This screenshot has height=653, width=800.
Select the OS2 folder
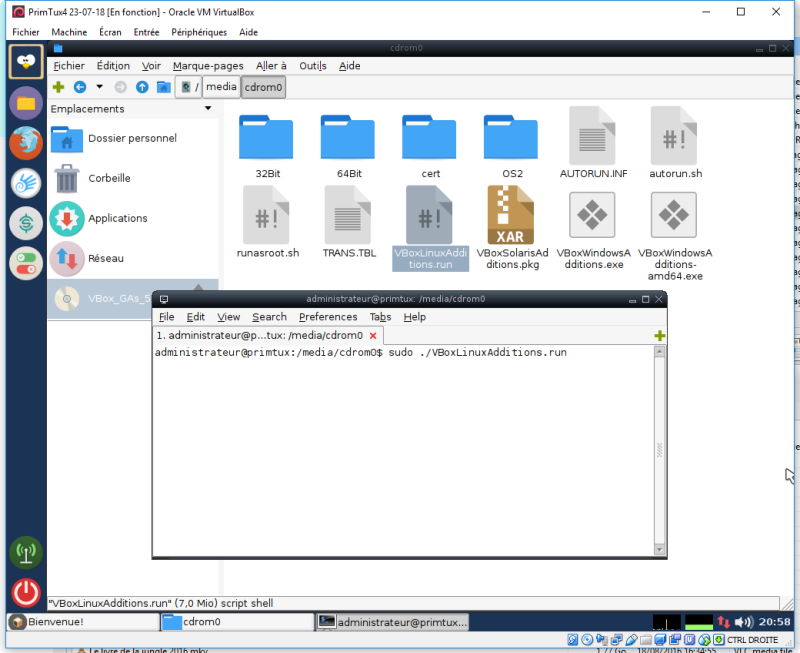tap(511, 146)
